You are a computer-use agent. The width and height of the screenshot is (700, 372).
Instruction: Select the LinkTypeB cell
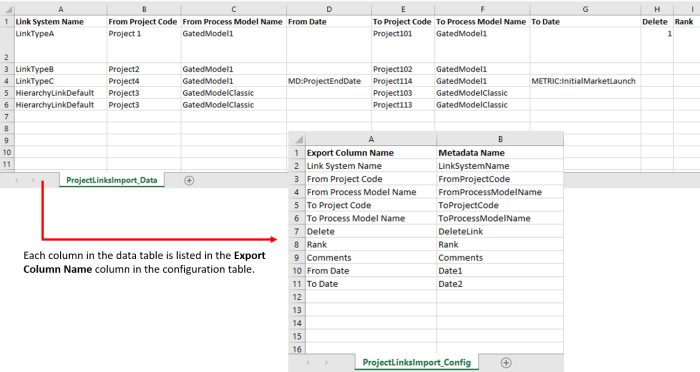coord(60,69)
